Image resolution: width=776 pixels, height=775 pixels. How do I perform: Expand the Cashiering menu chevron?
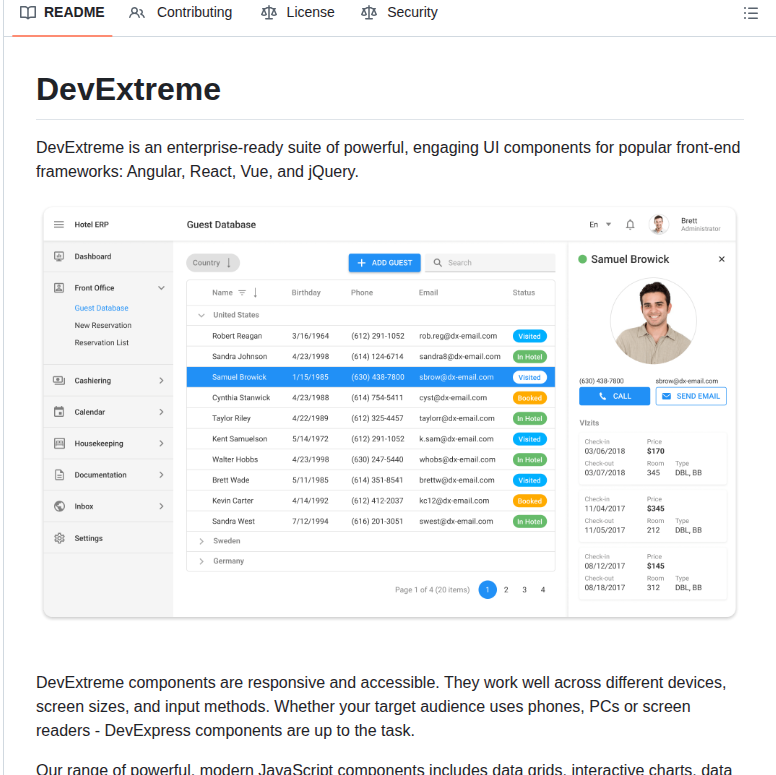[161, 381]
